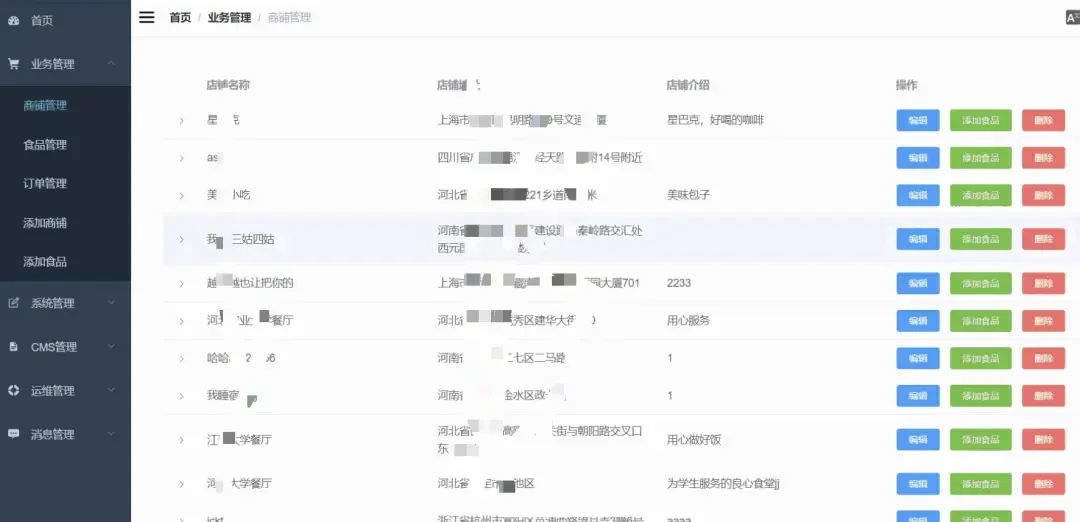Screen dimensions: 1080x522
Task: Click the 星巴克,好喝的咖啡 description cell
Action: (716, 121)
